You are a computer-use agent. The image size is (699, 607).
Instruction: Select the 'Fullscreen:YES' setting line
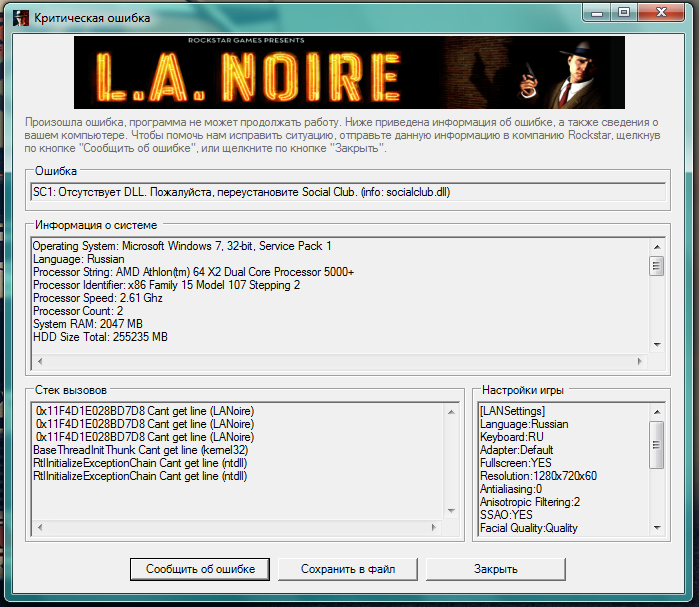pos(516,463)
